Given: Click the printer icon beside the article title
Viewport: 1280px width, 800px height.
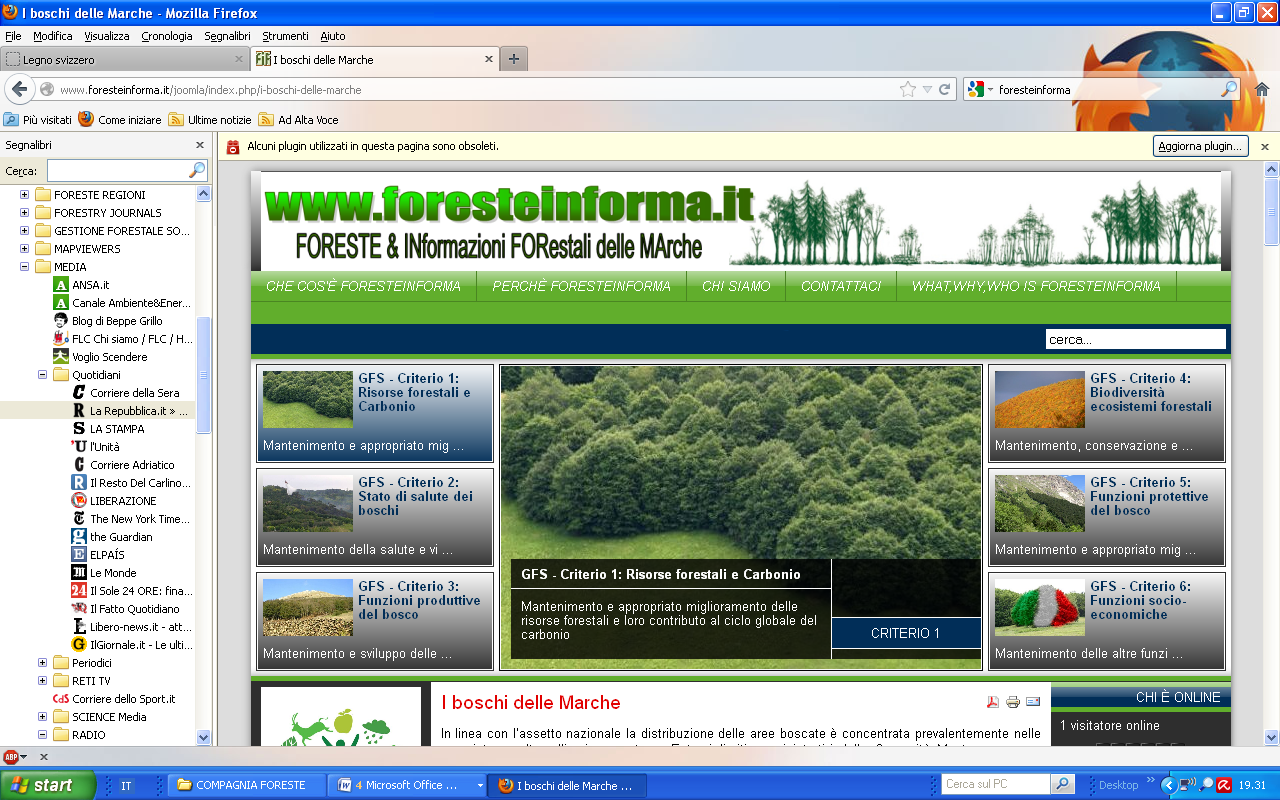Looking at the screenshot, I should pyautogui.click(x=1013, y=702).
